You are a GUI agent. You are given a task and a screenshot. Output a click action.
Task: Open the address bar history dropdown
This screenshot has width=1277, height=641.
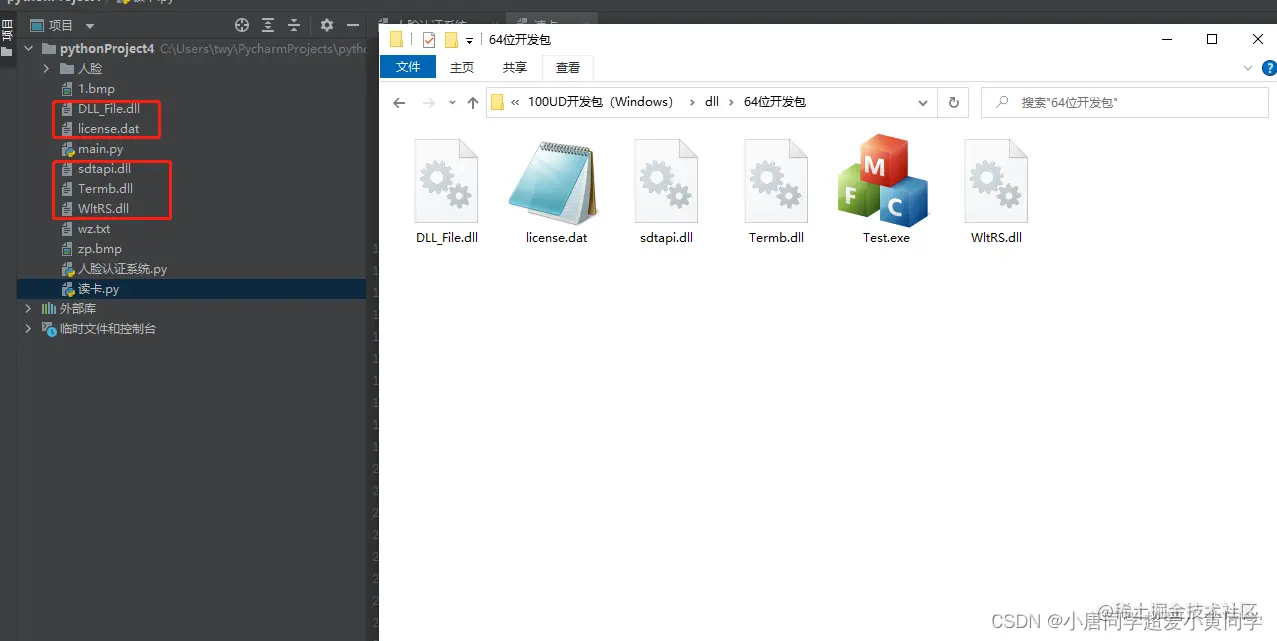tap(922, 102)
